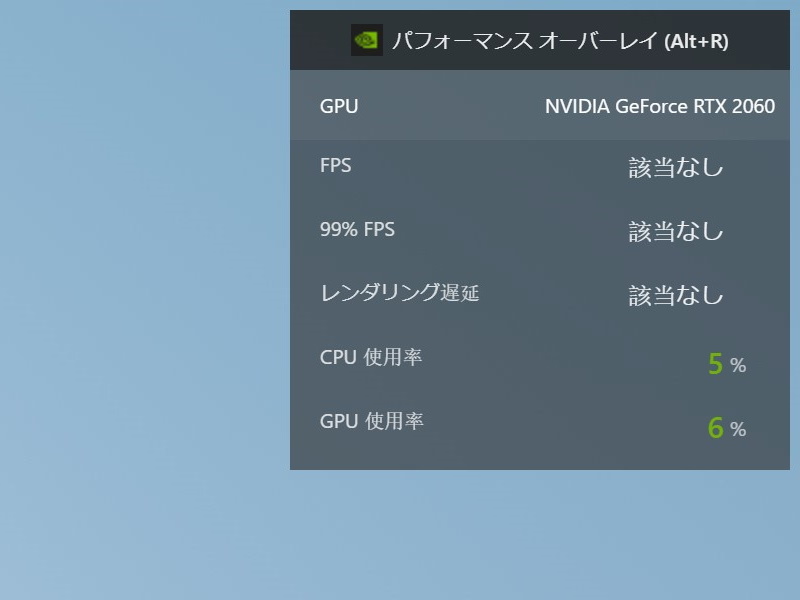Click the performance overlay header icon
800x600 pixels.
[x=367, y=40]
